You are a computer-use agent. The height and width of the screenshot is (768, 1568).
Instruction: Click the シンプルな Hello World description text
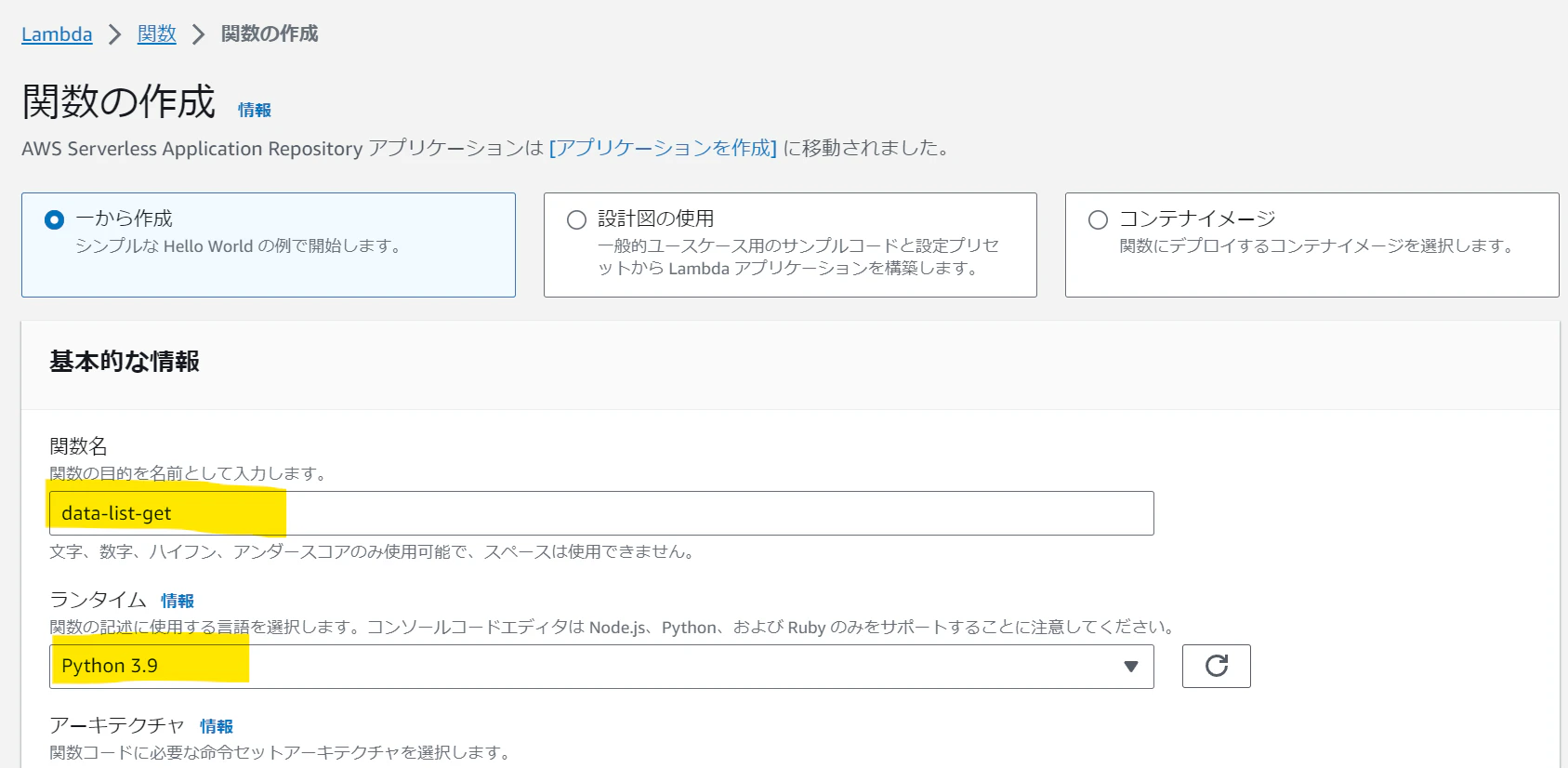coord(238,245)
